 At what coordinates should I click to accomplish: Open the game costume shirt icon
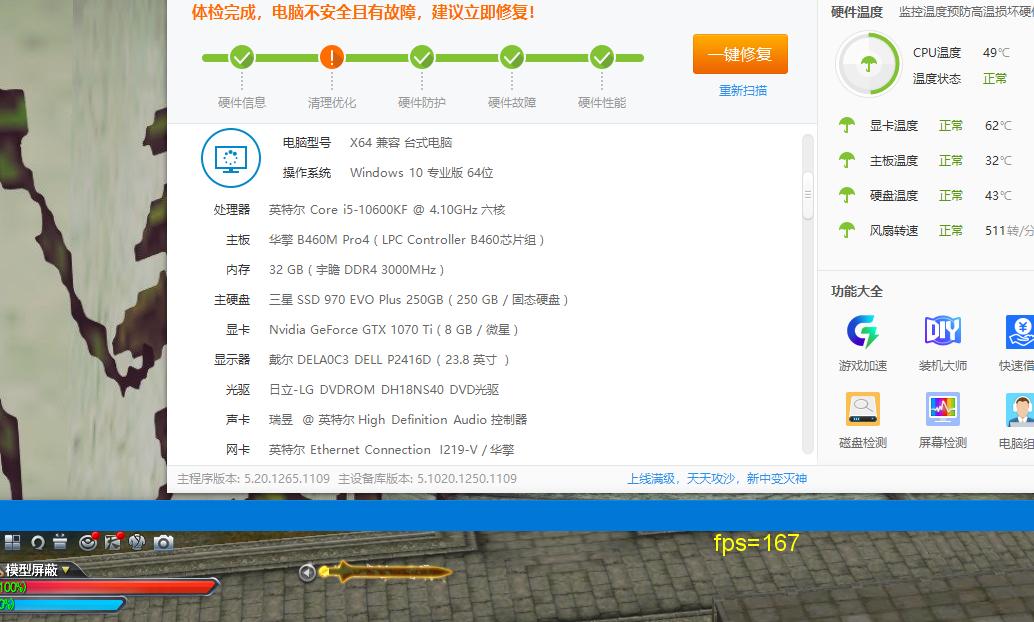137,542
